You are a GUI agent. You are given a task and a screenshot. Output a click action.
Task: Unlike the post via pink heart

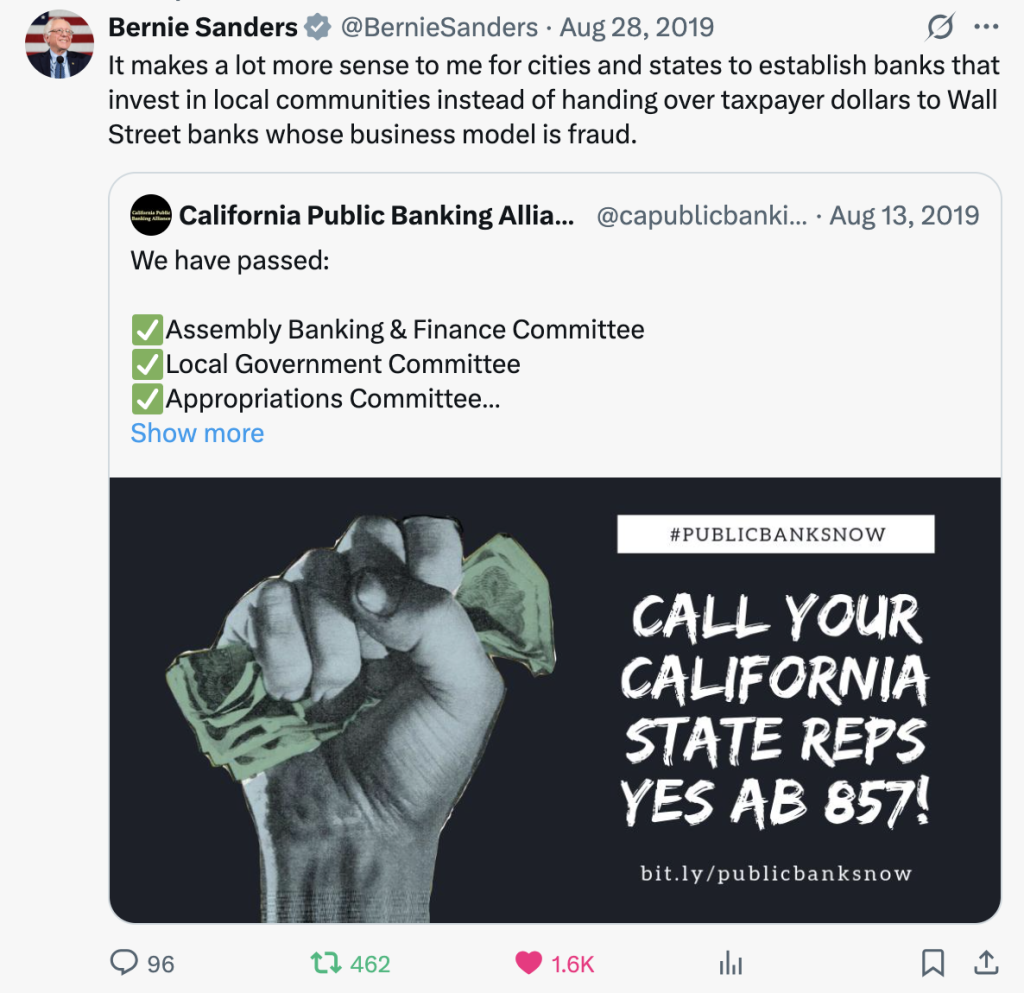[528, 963]
